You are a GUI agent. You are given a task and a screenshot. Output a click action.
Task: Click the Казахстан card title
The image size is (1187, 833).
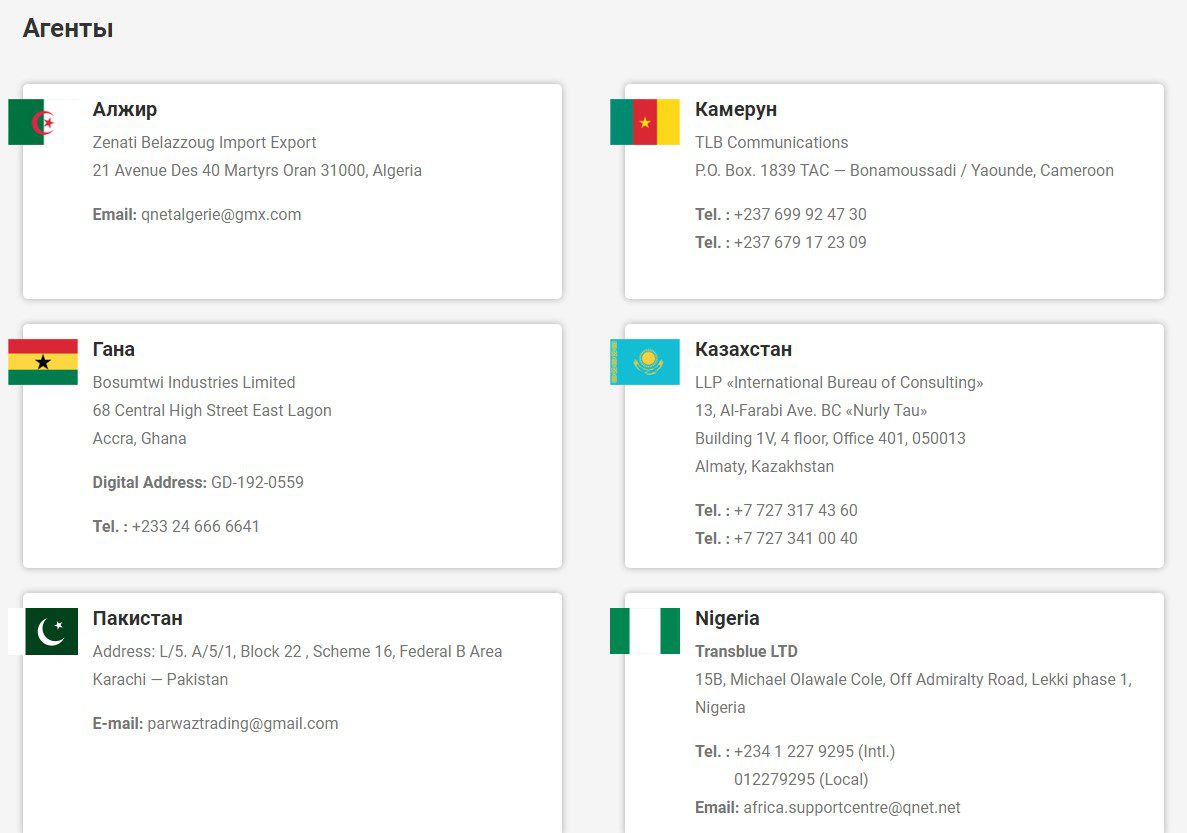tap(743, 349)
